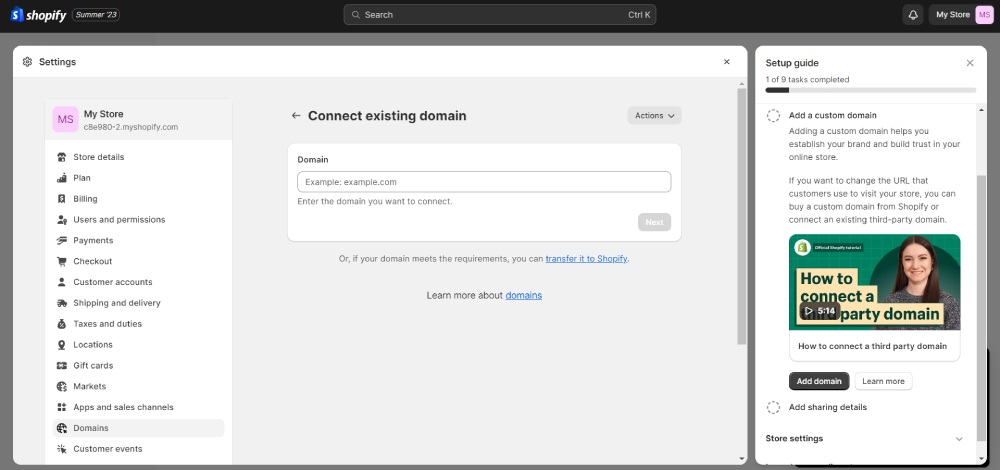
Task: Click the c8e980-2.myshopify.com store address
Action: coord(131,127)
